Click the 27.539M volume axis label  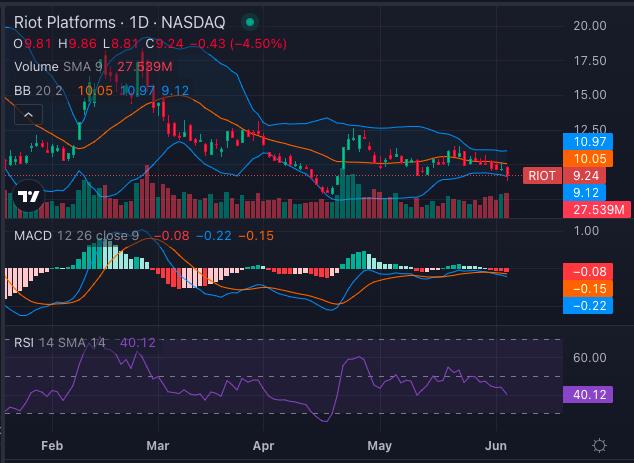click(x=597, y=209)
